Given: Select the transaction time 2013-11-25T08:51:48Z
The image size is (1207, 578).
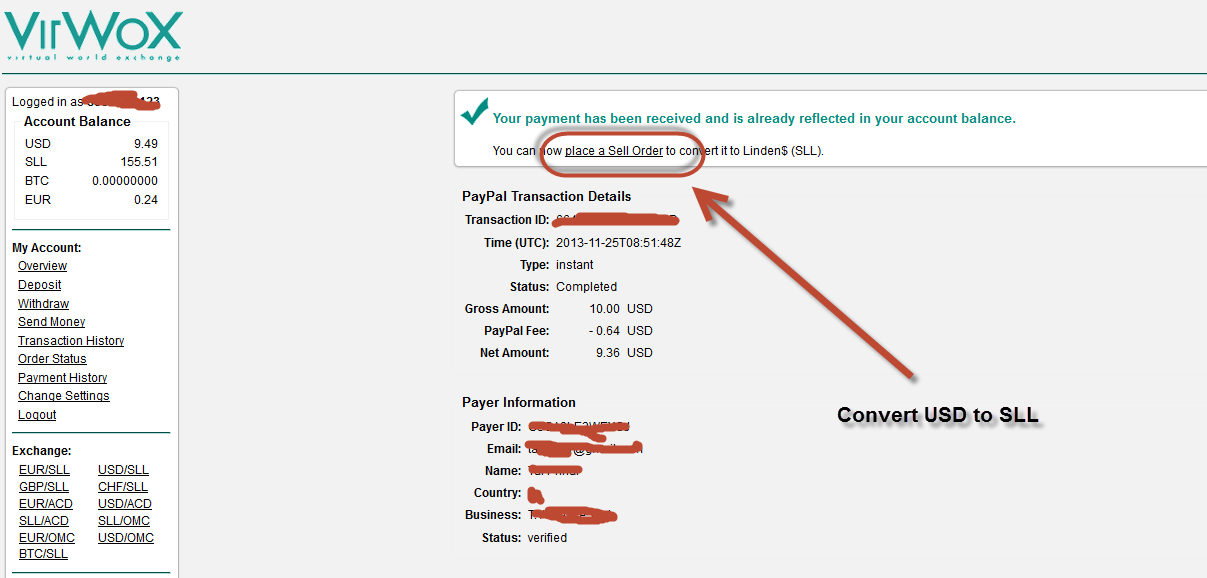Looking at the screenshot, I should [x=618, y=243].
